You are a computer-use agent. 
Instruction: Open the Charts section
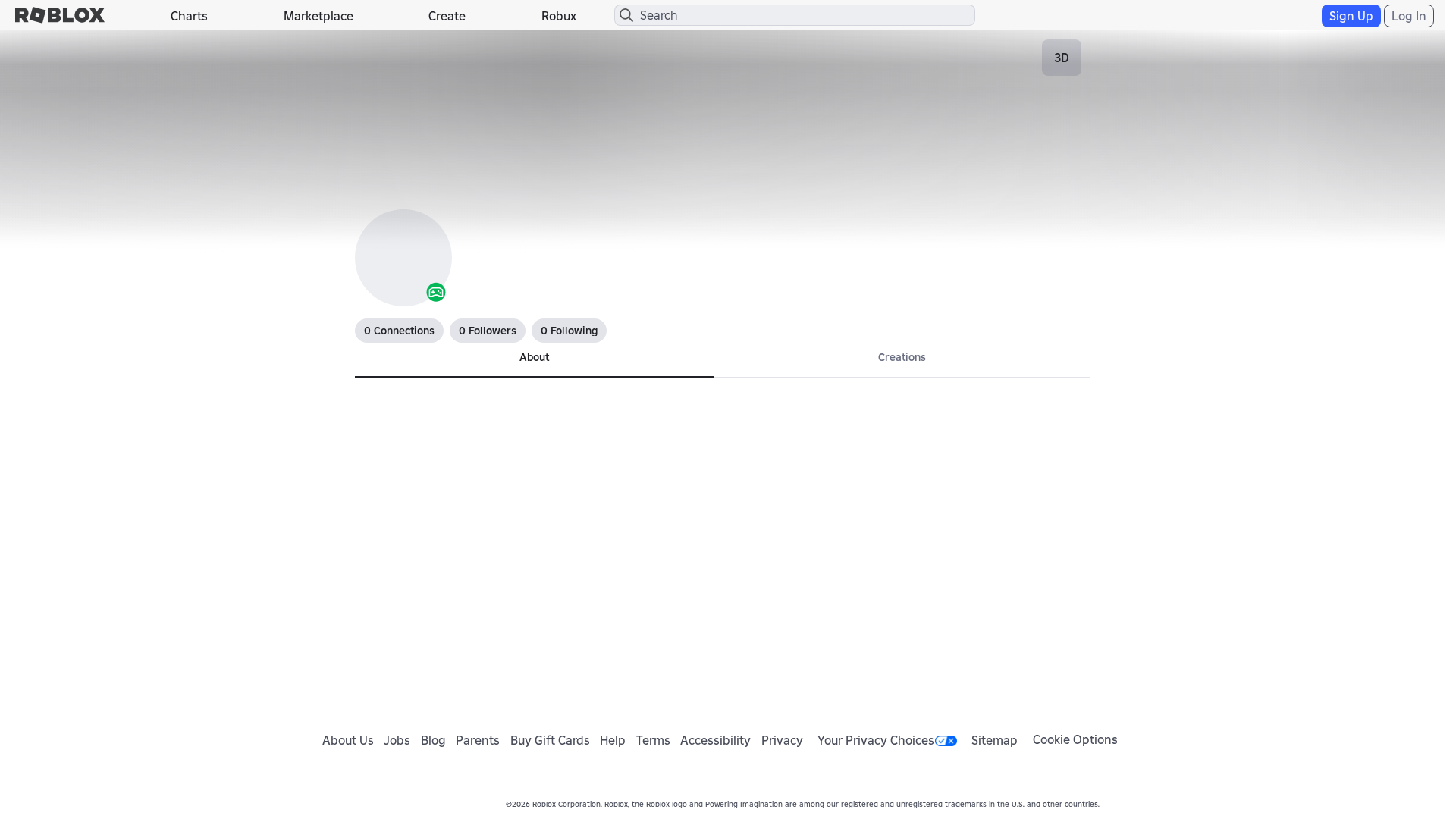point(188,16)
